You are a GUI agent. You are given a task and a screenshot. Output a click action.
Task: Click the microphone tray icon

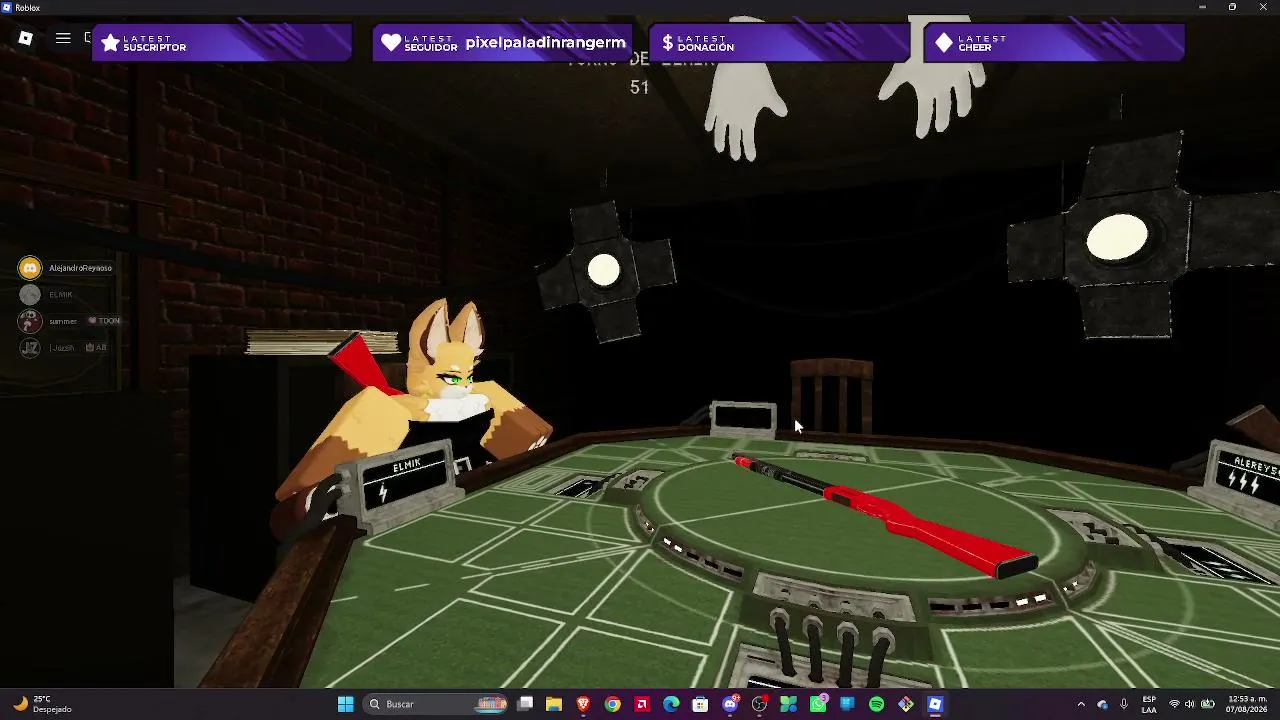coord(1124,704)
